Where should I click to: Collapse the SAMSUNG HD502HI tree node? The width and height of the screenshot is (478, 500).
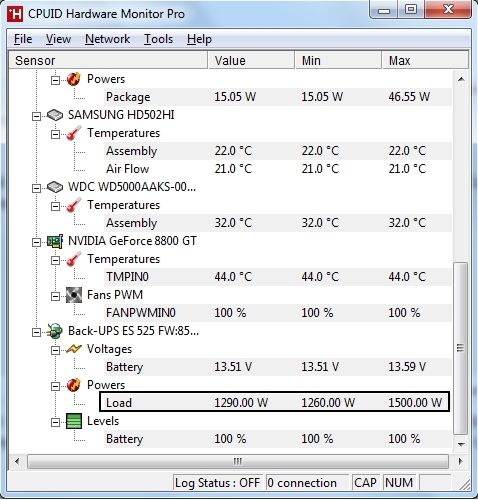click(x=36, y=117)
